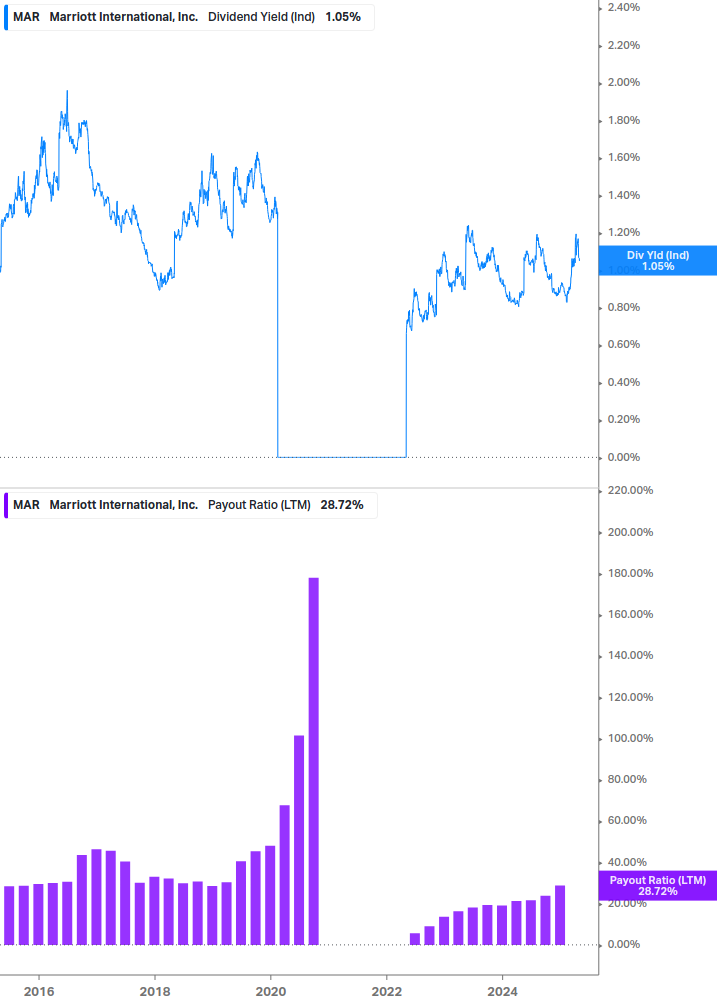Image resolution: width=717 pixels, height=1005 pixels.
Task: Click the blue Div Yld (Ind) 1.05% axis tag
Action: pyautogui.click(x=657, y=261)
